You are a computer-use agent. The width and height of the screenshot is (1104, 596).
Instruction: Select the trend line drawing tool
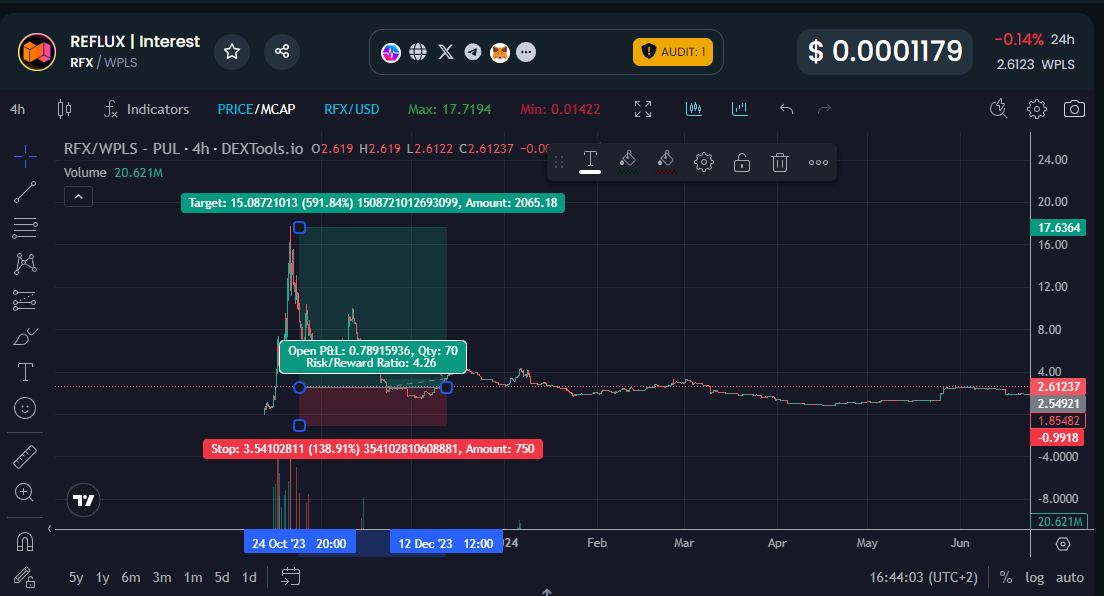[x=25, y=192]
